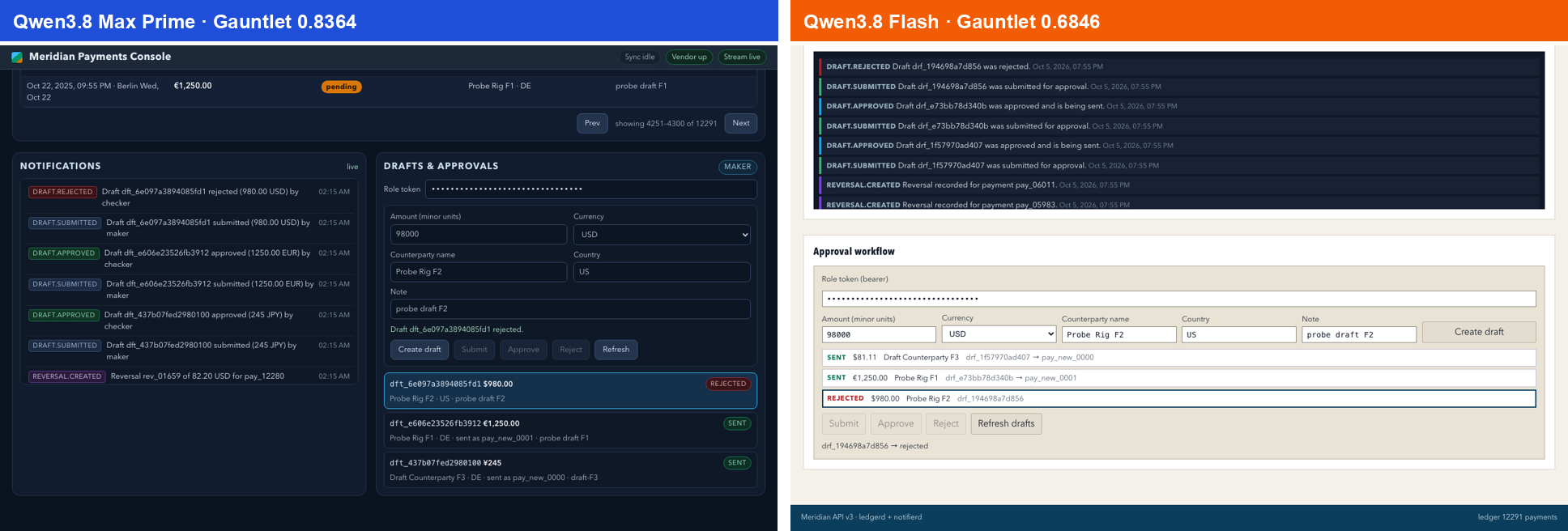1568x531 pixels.
Task: Open the USD Currency dropdown in left console
Action: [x=662, y=234]
